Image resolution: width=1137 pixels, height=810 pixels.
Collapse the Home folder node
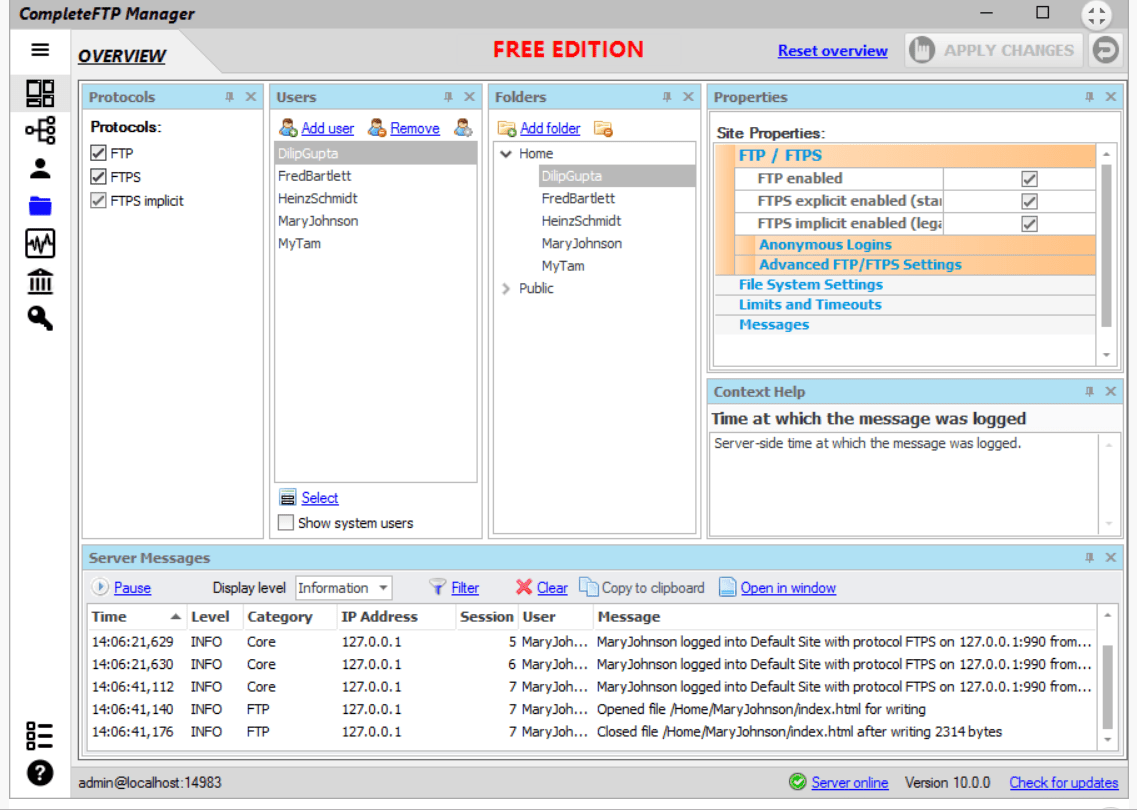tap(506, 154)
